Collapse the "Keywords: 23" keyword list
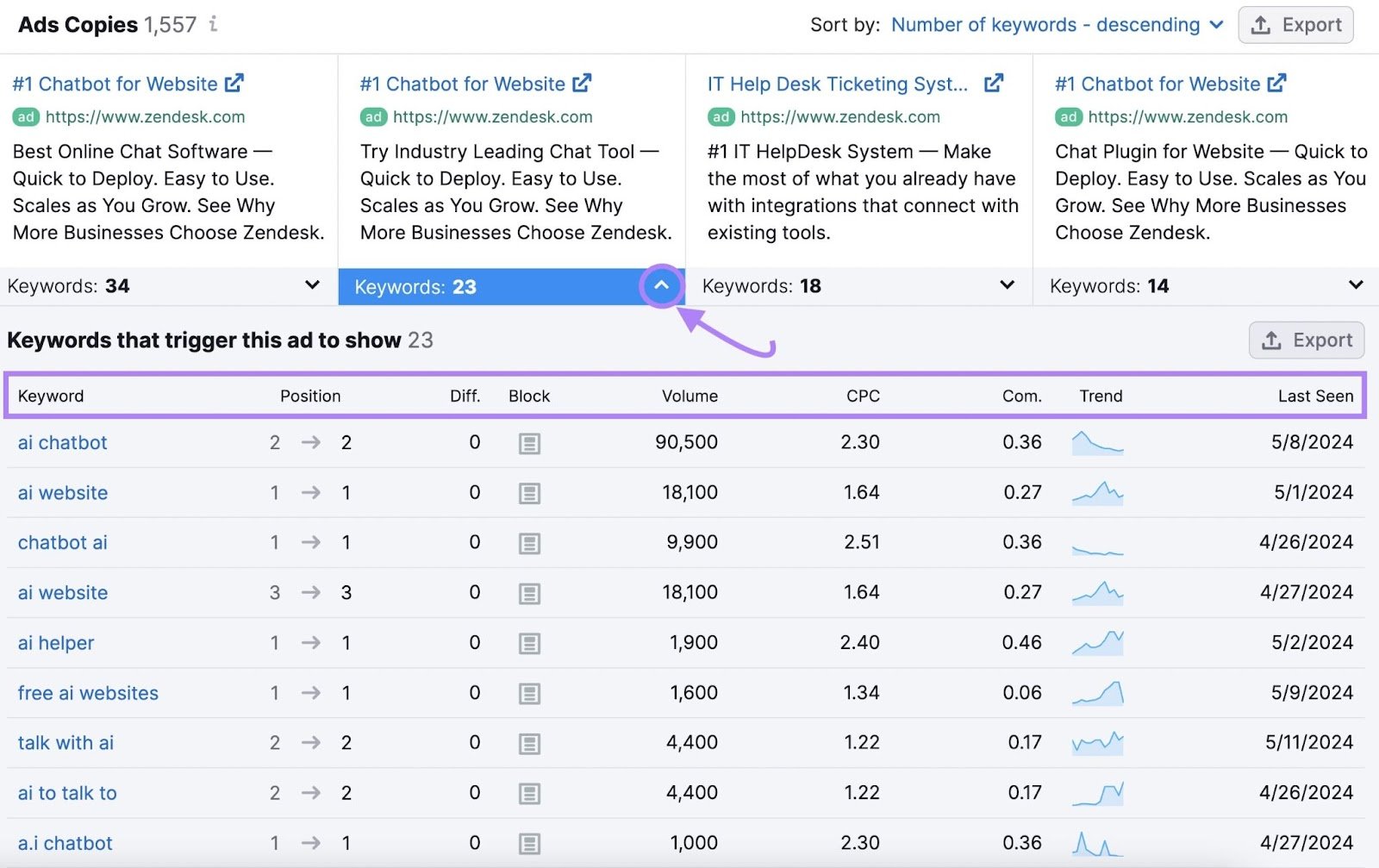The width and height of the screenshot is (1379, 868). [x=661, y=285]
